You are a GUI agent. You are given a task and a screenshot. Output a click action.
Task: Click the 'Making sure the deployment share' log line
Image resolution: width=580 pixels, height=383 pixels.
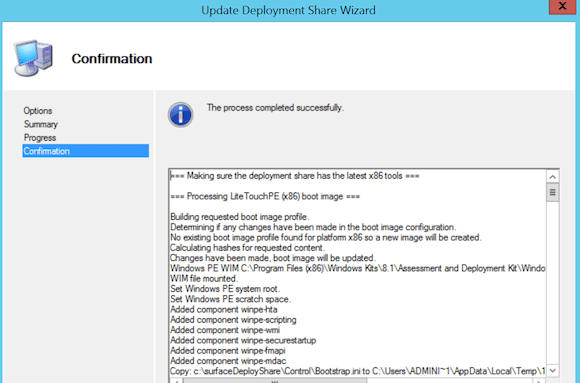[x=295, y=176]
